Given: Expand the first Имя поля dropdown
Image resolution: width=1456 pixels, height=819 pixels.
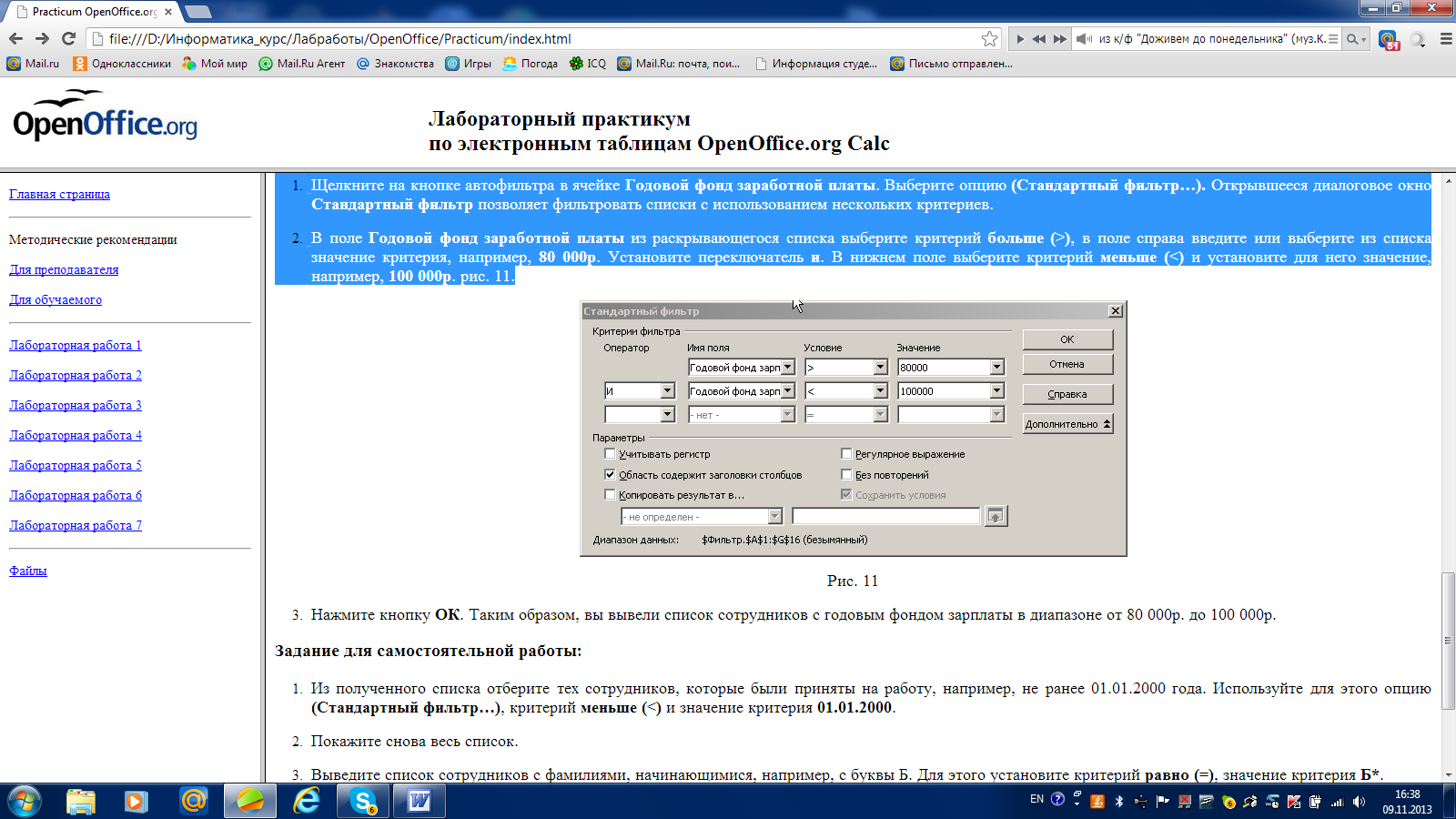Looking at the screenshot, I should (788, 367).
